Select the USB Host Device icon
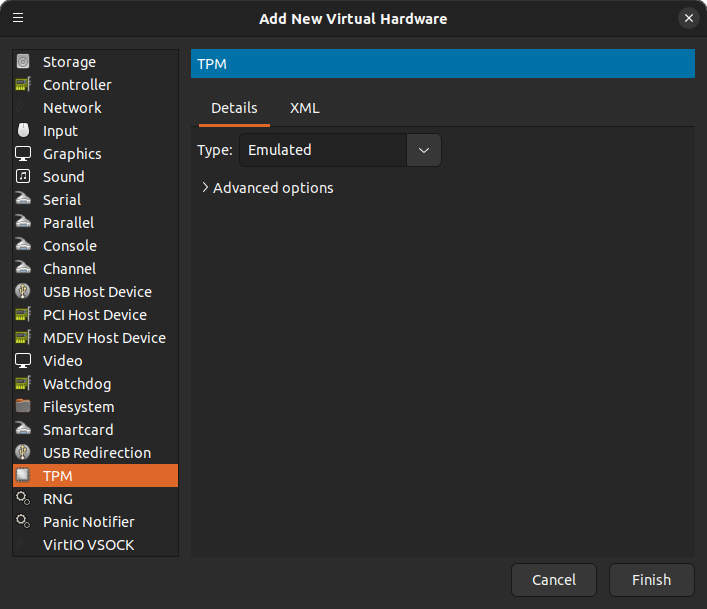 point(23,292)
